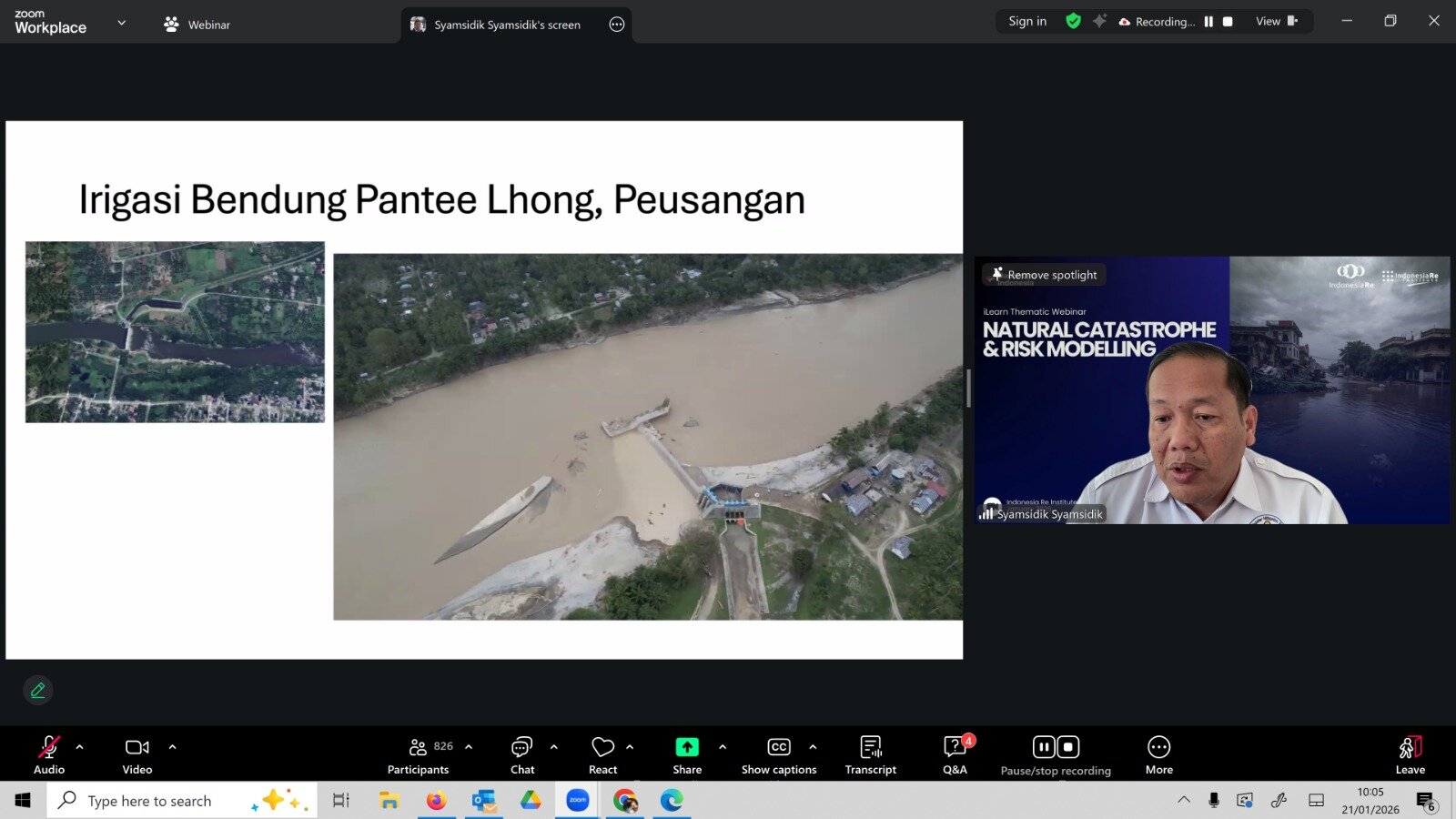Open the Zoom Workplace dropdown arrow
1456x819 pixels.
tap(122, 23)
